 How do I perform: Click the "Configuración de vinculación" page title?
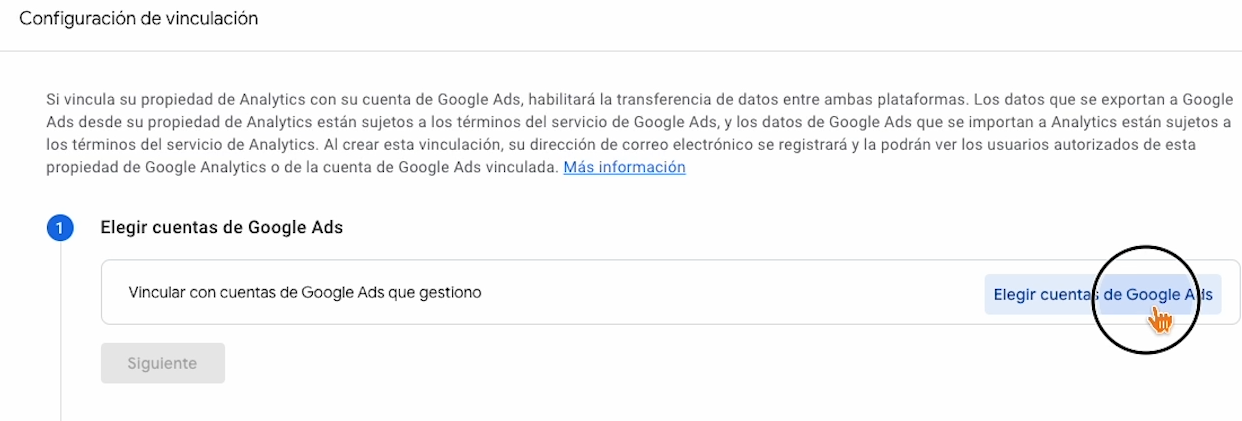139,19
